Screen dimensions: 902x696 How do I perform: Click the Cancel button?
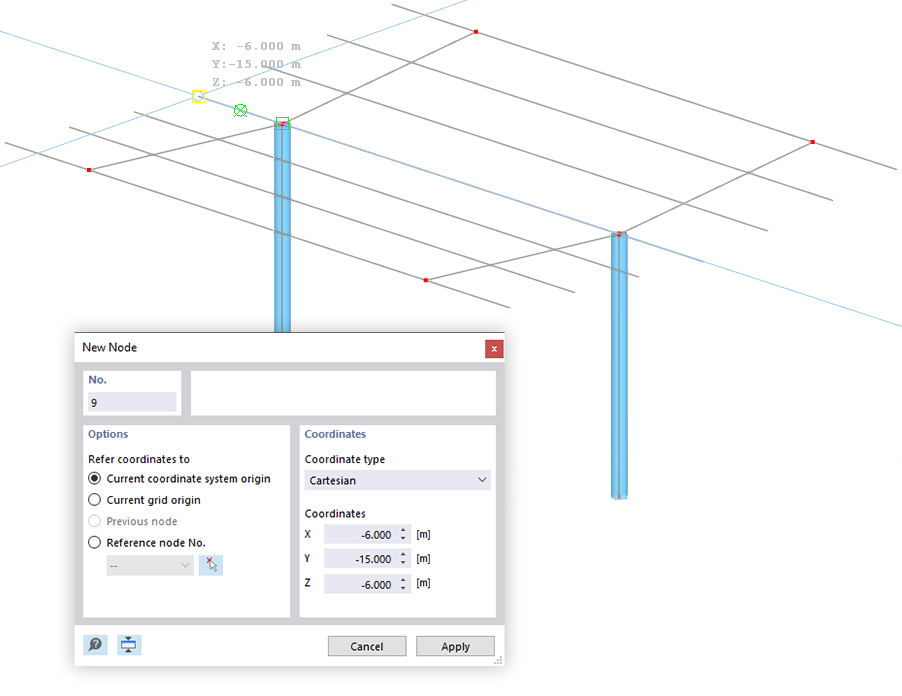(366, 646)
